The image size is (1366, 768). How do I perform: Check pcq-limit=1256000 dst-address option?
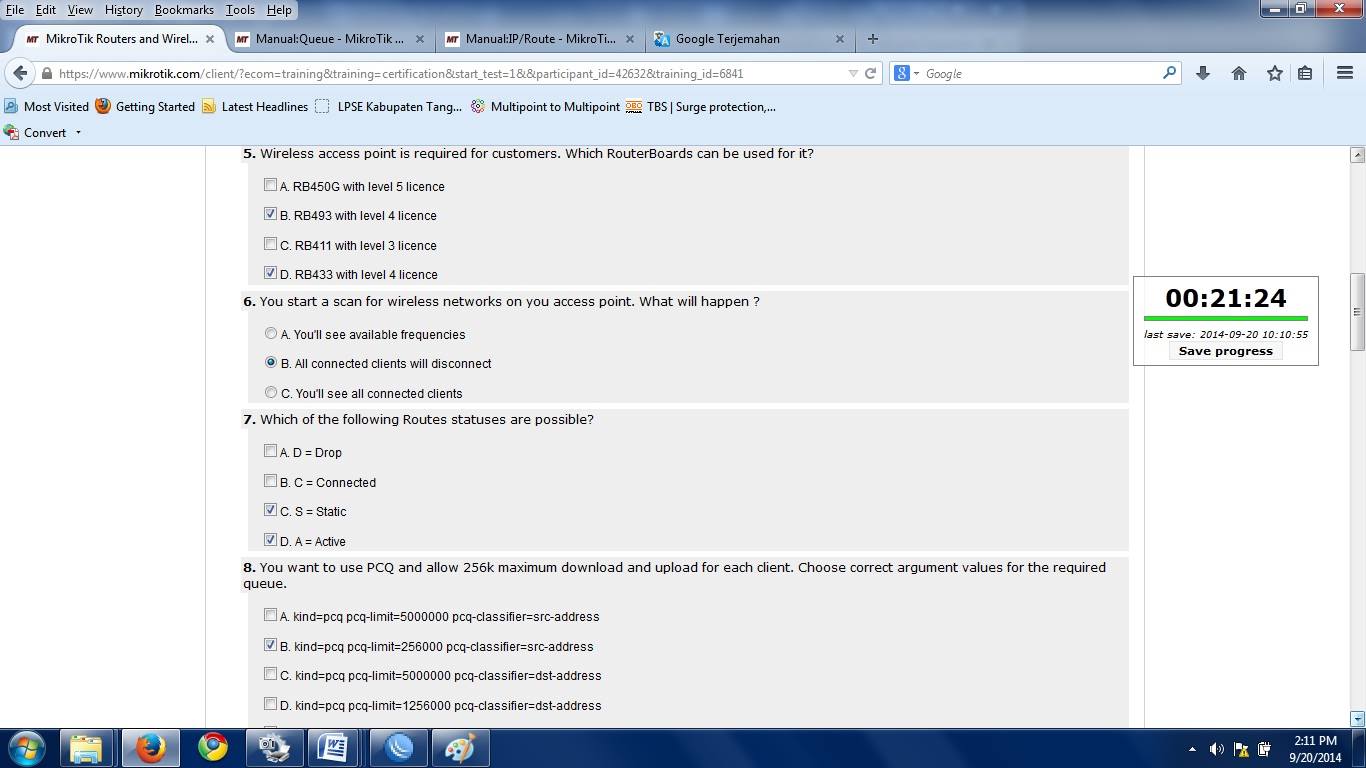point(271,704)
